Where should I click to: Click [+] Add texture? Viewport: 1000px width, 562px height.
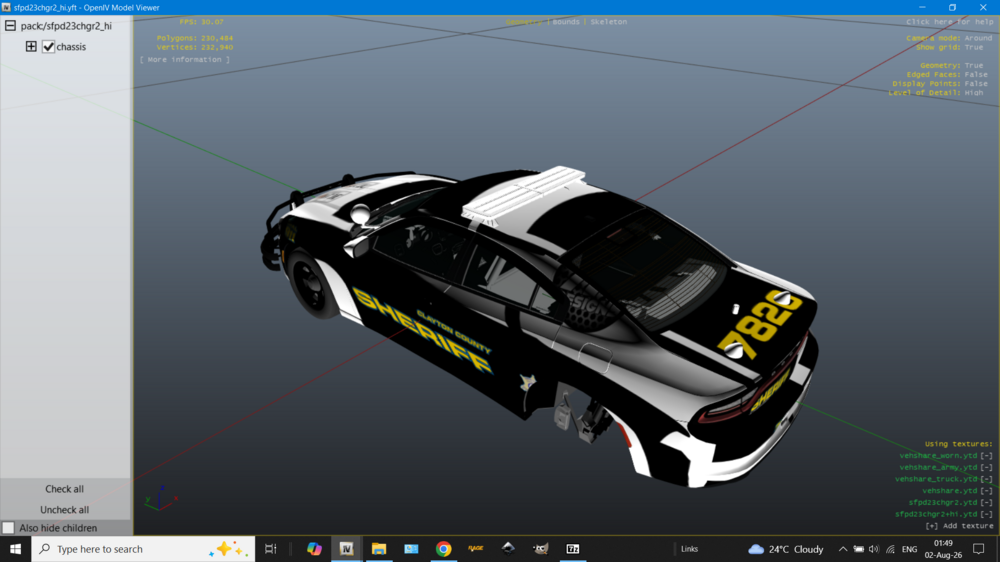(x=959, y=526)
